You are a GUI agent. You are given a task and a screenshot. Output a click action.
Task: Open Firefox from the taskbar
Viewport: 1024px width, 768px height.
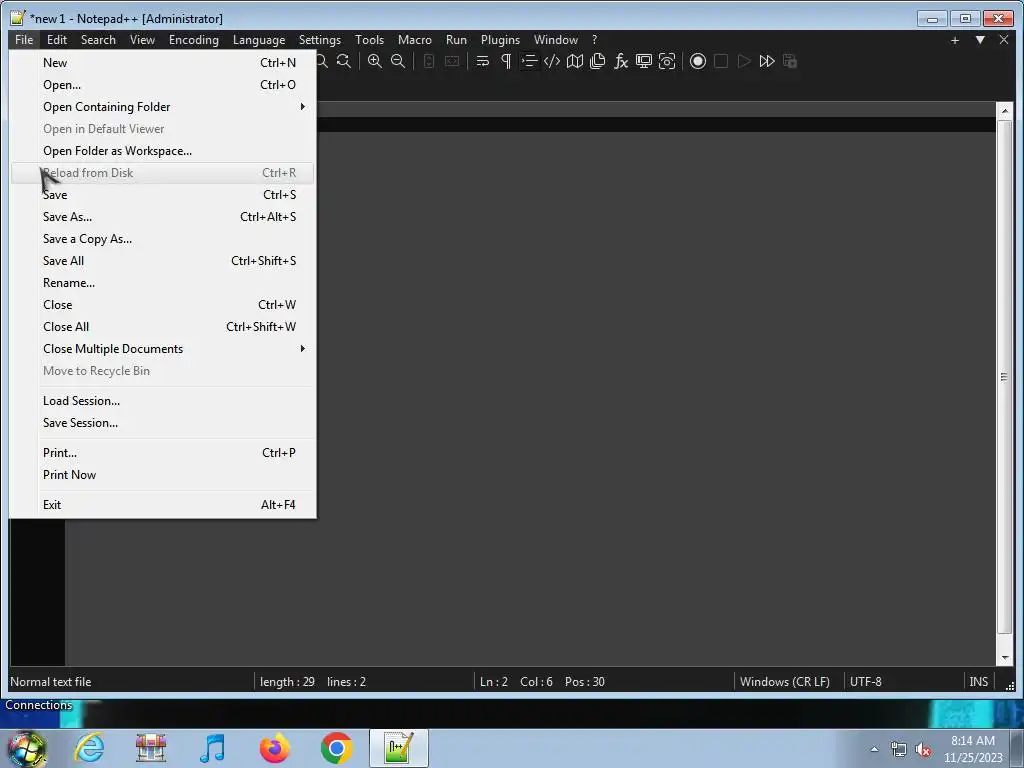coord(274,748)
